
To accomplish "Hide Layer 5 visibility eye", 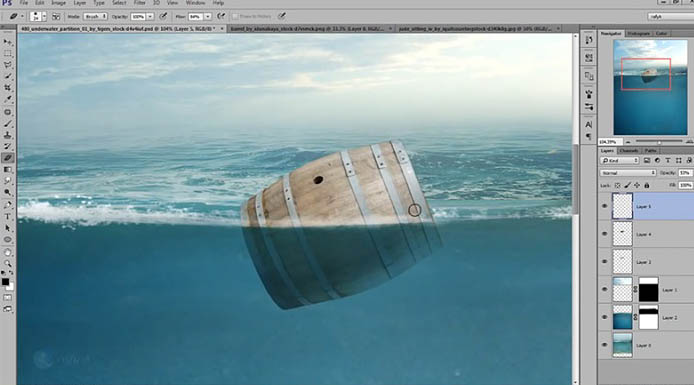I will point(605,206).
